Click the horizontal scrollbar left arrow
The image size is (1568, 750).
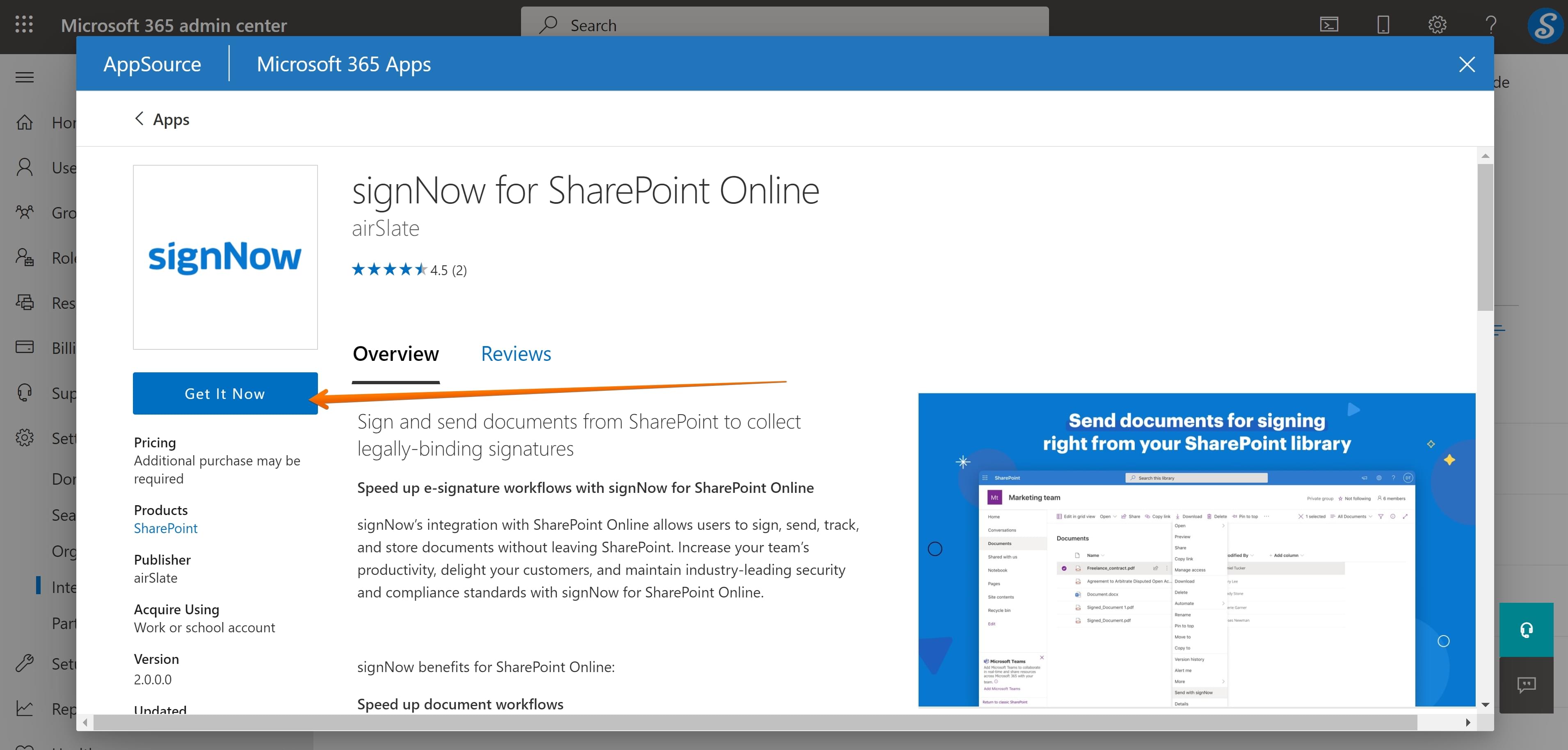click(x=85, y=722)
